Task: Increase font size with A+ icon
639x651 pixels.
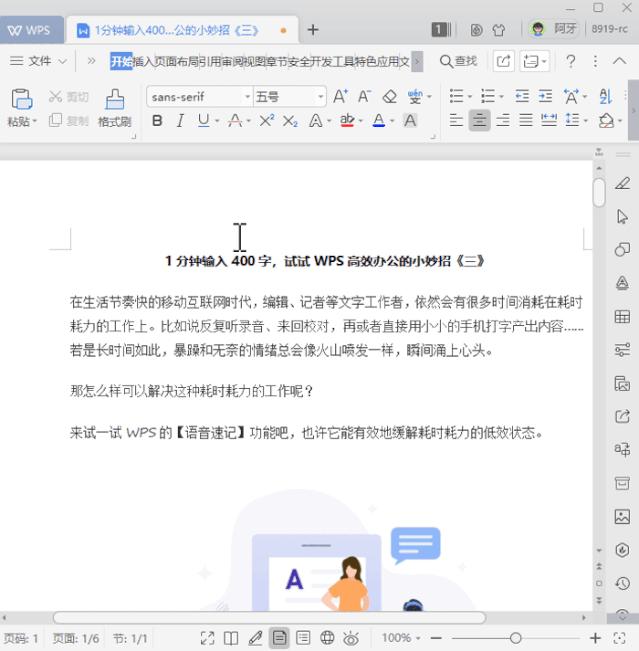Action: 340,97
